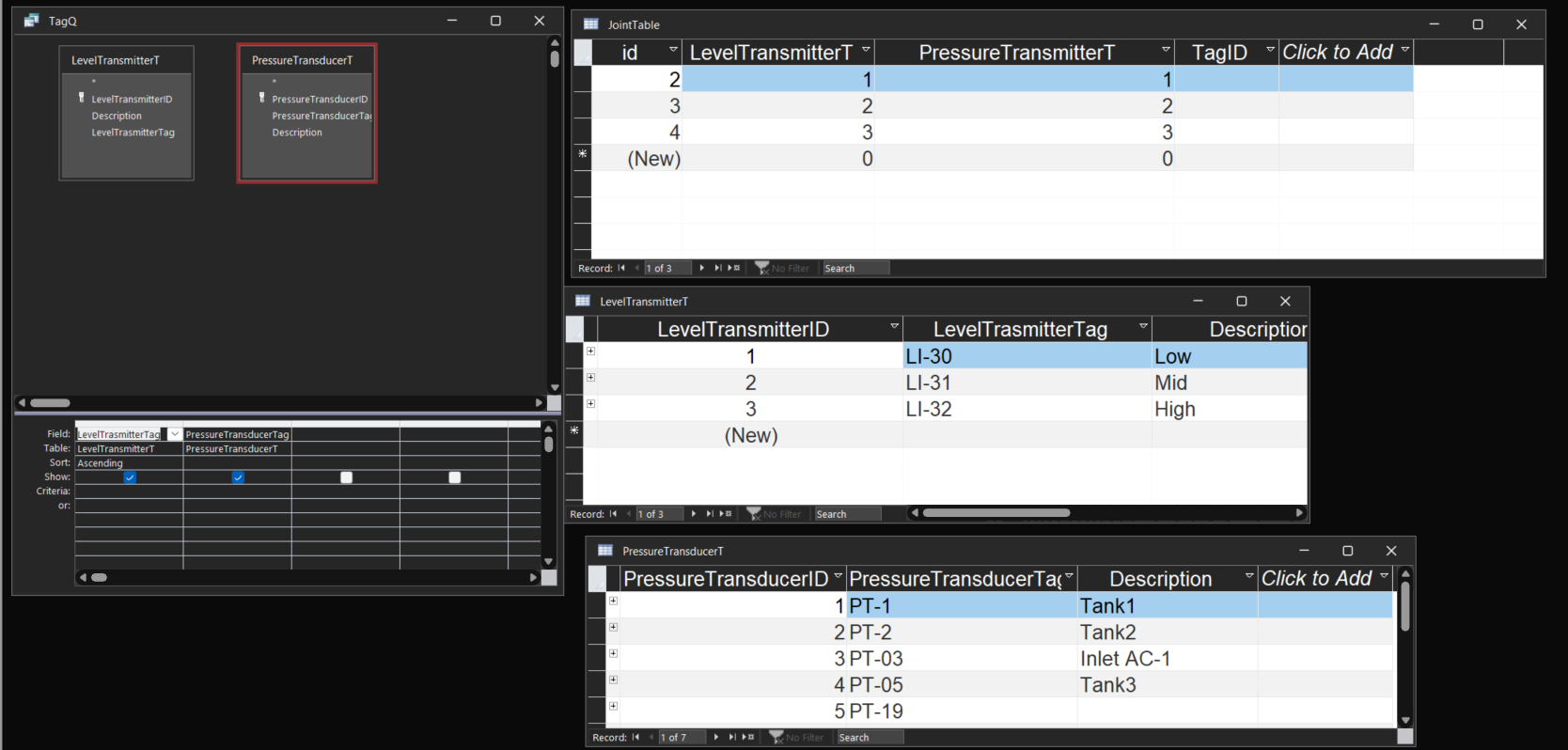Click No Filter button in JointTable
This screenshot has width=1568, height=750.
point(782,268)
